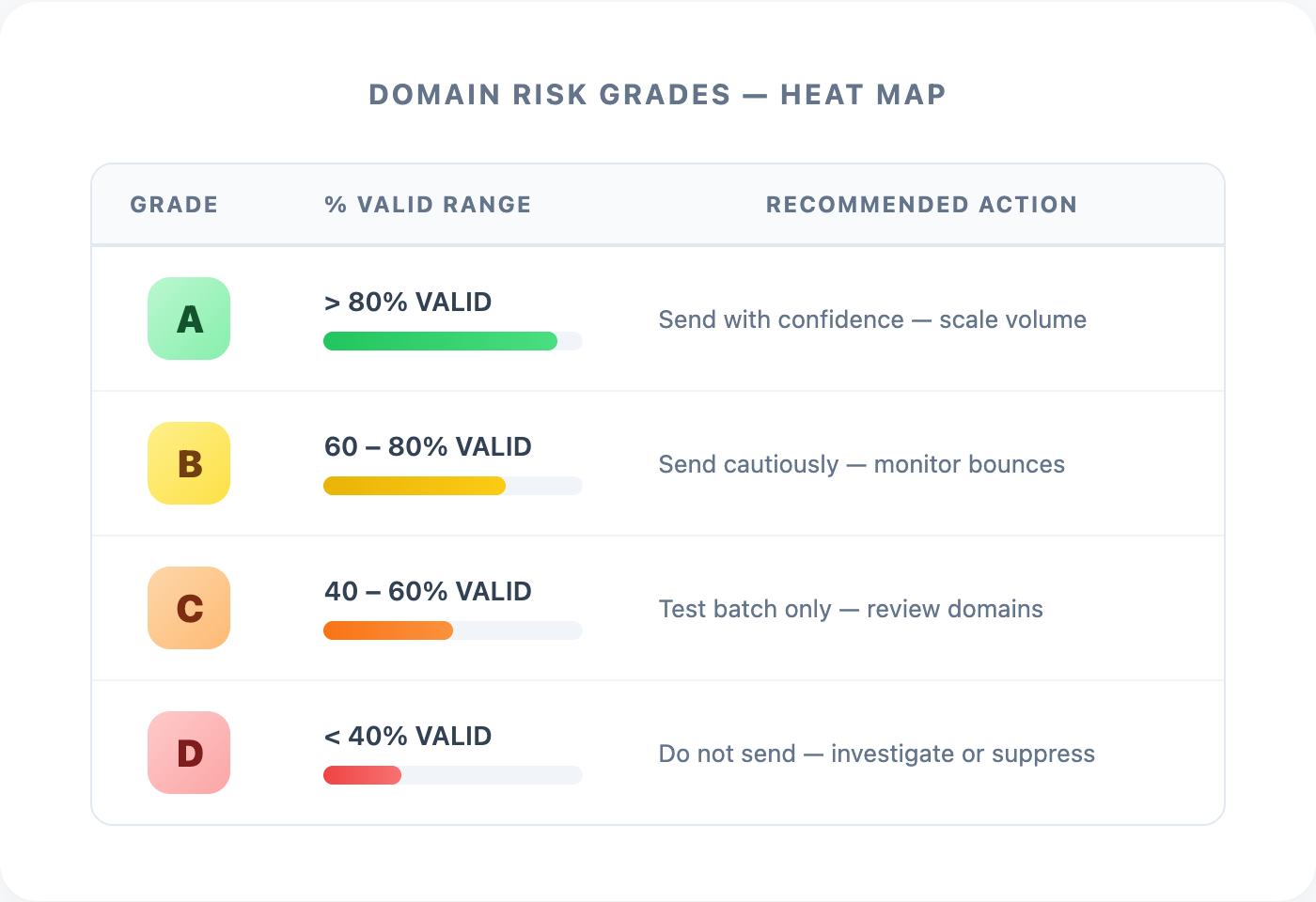Click the orange grade C badge
1316x902 pixels.
point(189,608)
